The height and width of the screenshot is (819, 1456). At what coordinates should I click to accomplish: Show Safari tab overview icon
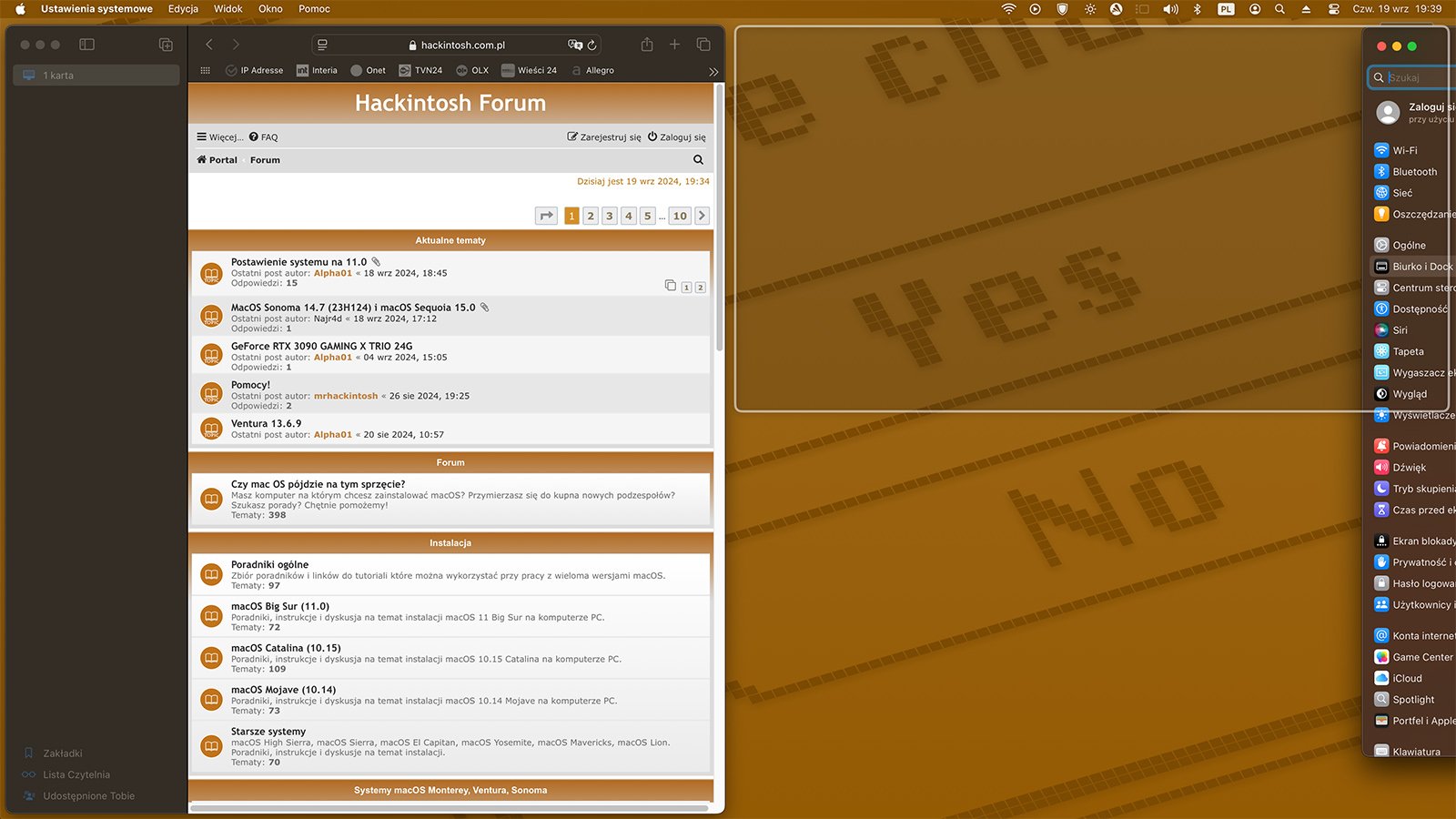tap(703, 45)
